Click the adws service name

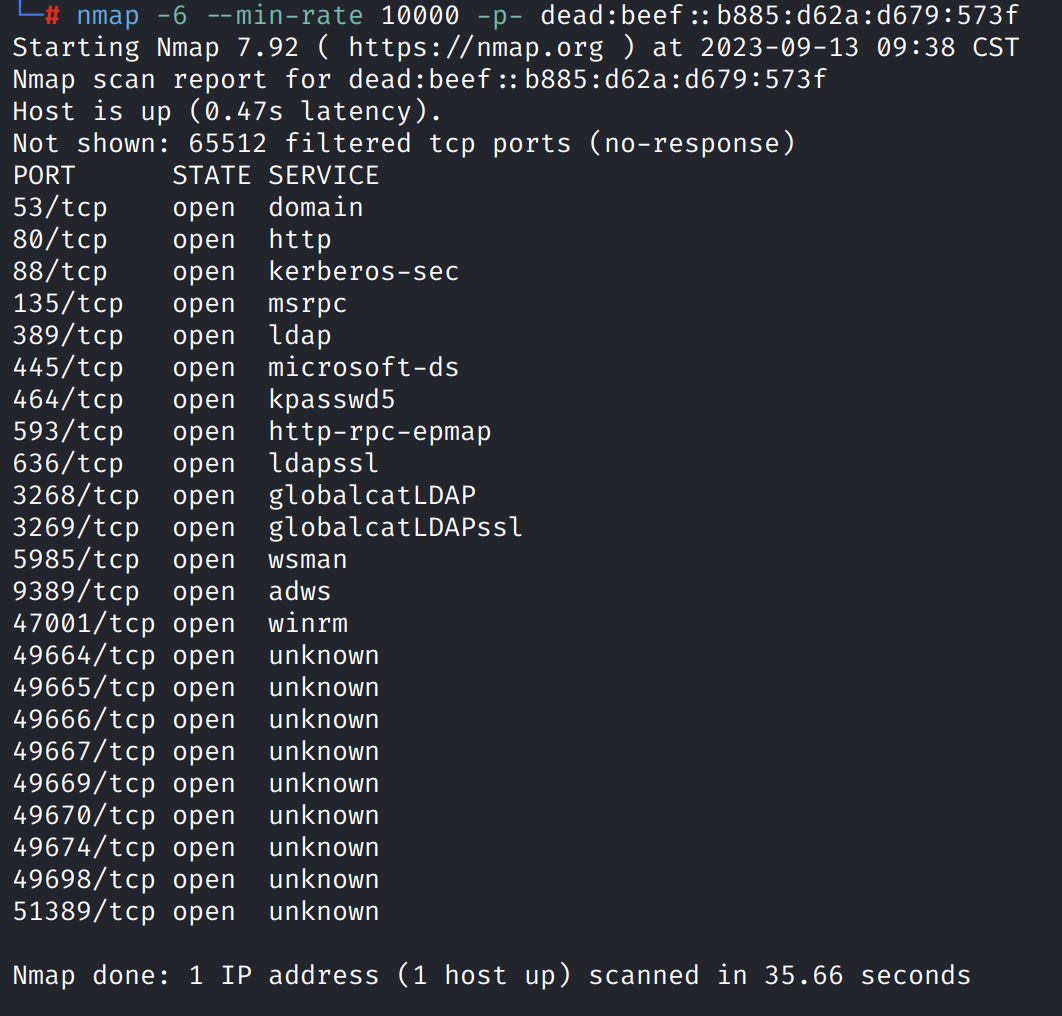[x=299, y=591]
